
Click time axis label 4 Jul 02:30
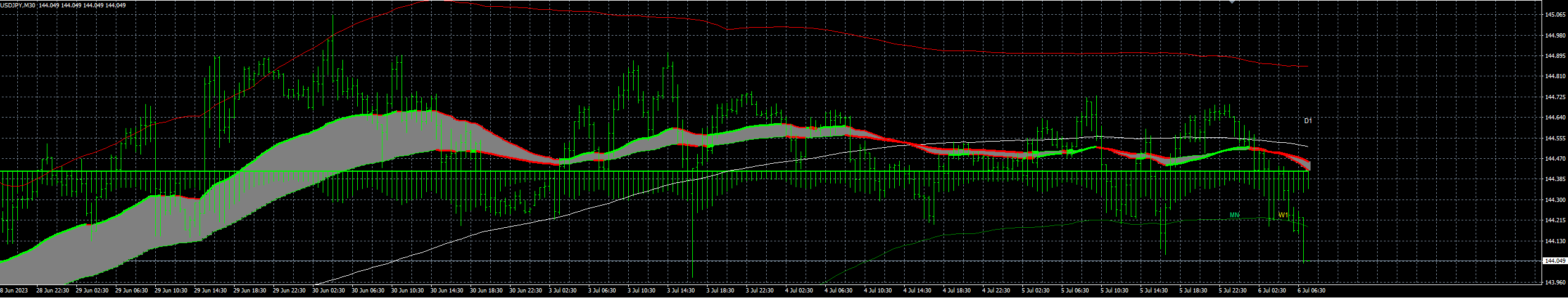pyautogui.click(x=799, y=290)
